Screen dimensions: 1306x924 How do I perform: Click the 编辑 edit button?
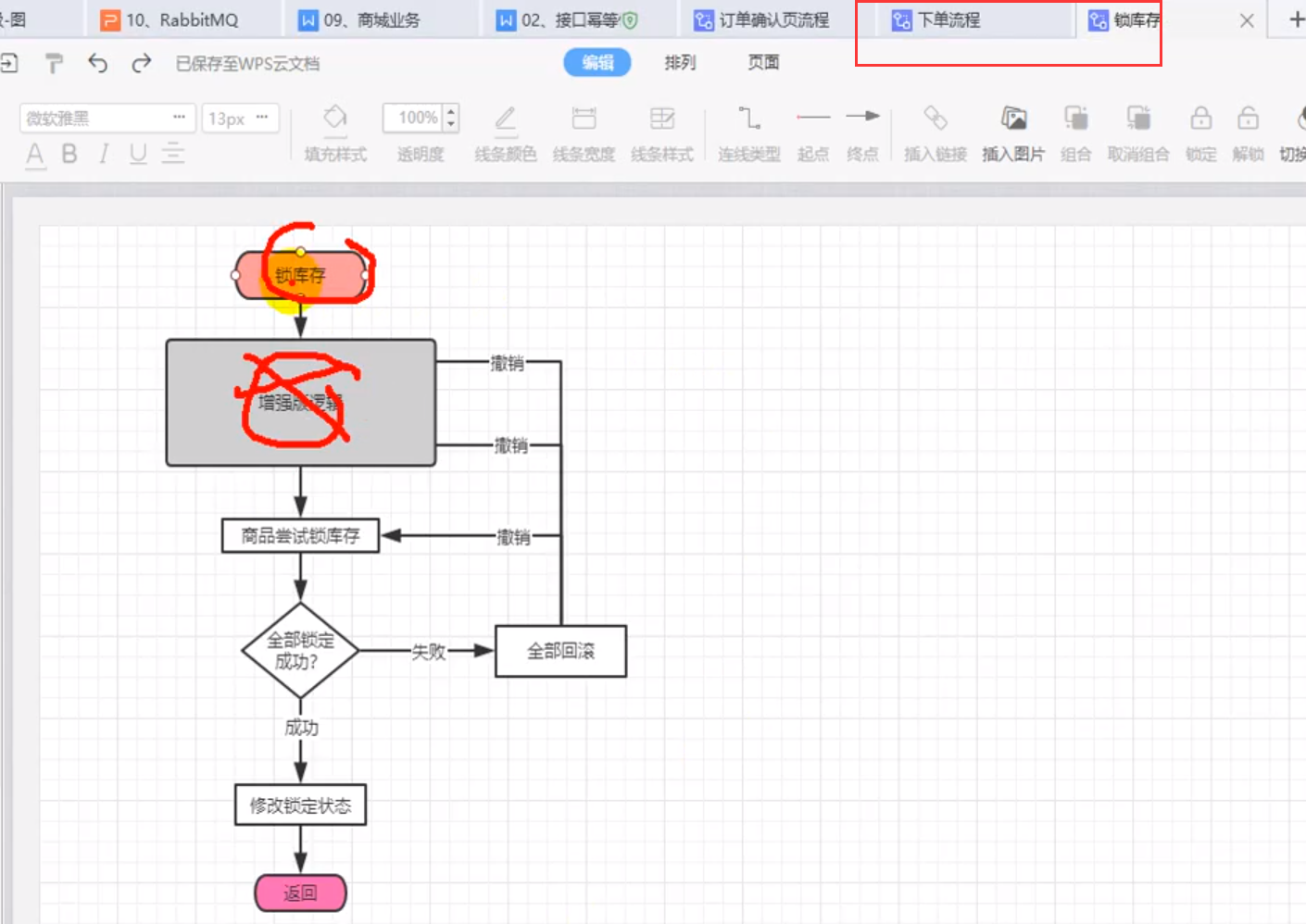point(597,62)
